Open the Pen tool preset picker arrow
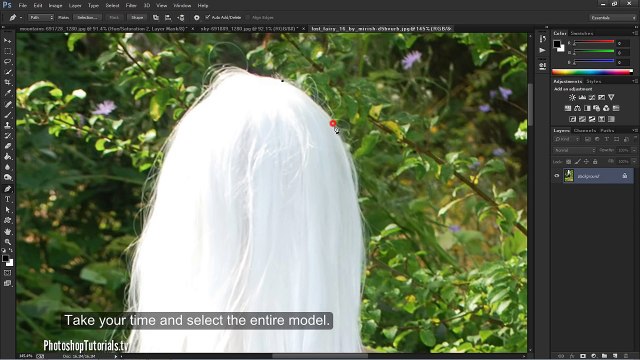 (x=21, y=18)
